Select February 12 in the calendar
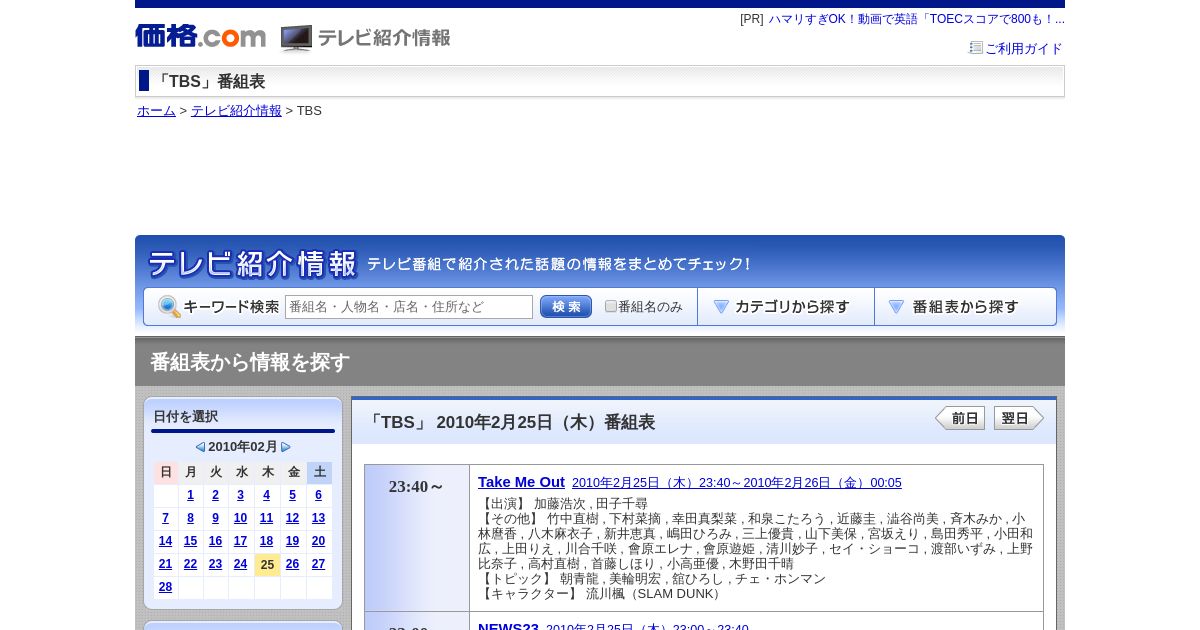 click(292, 518)
